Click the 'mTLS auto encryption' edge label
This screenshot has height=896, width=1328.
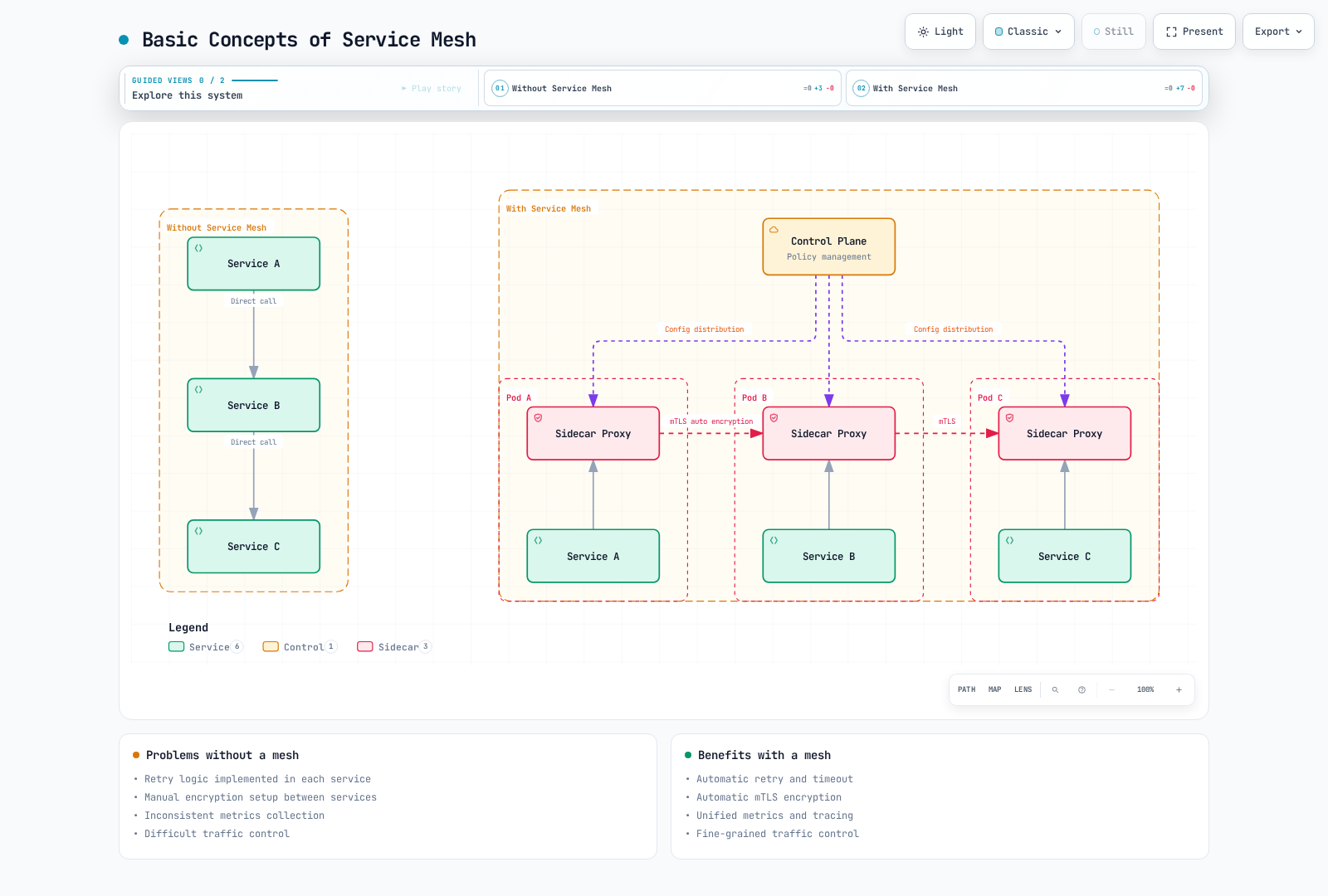pos(711,421)
